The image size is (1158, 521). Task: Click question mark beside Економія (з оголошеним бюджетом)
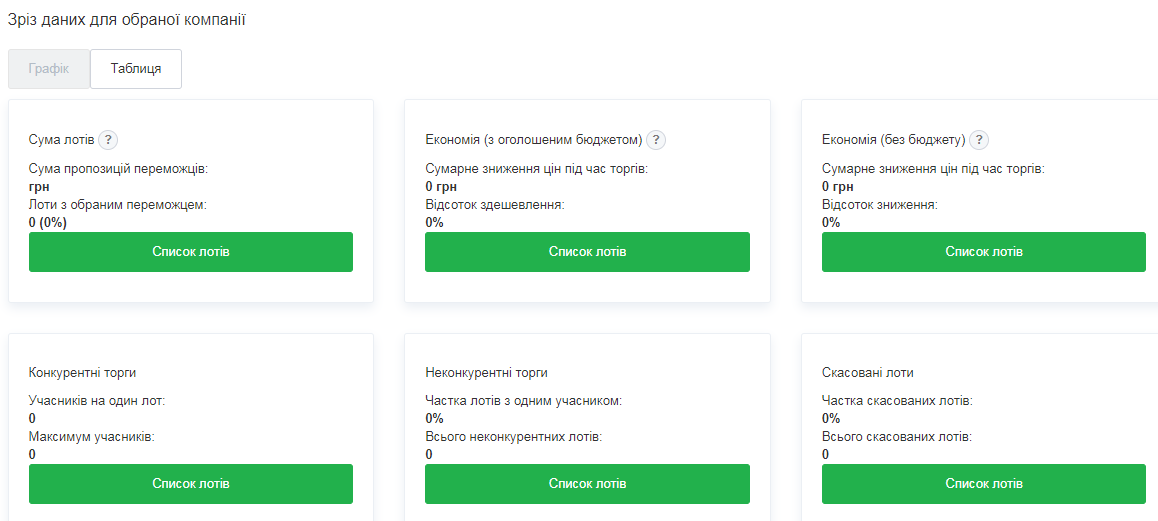[656, 140]
